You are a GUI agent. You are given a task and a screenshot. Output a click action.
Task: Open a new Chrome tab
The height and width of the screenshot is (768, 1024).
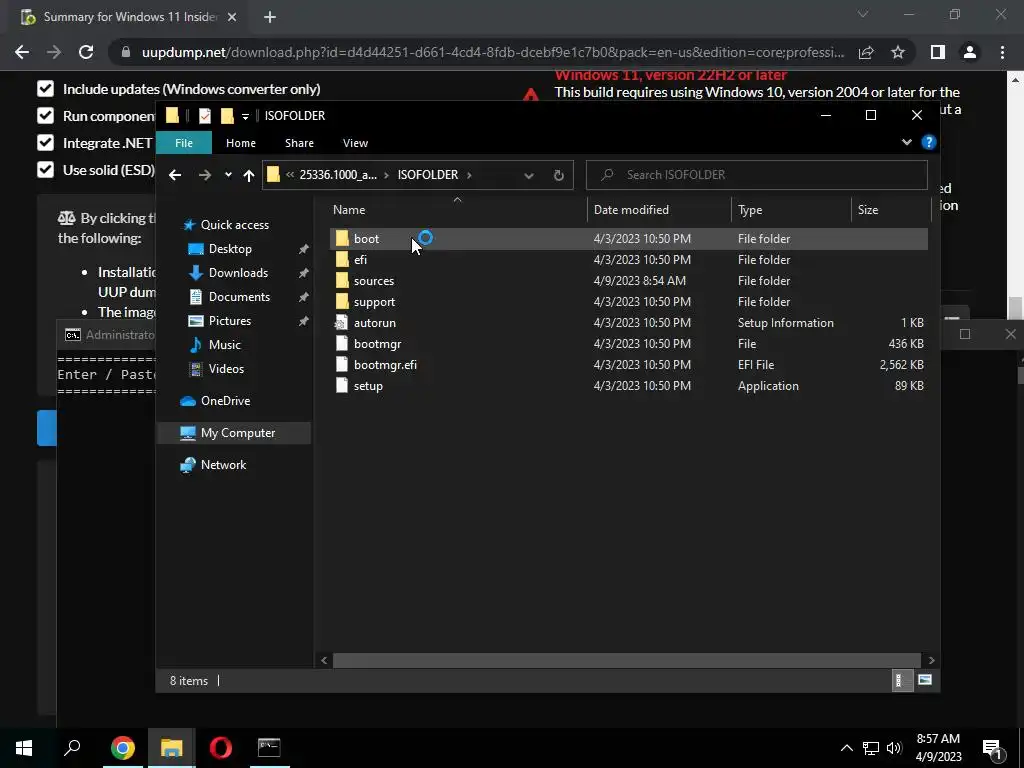[x=270, y=17]
